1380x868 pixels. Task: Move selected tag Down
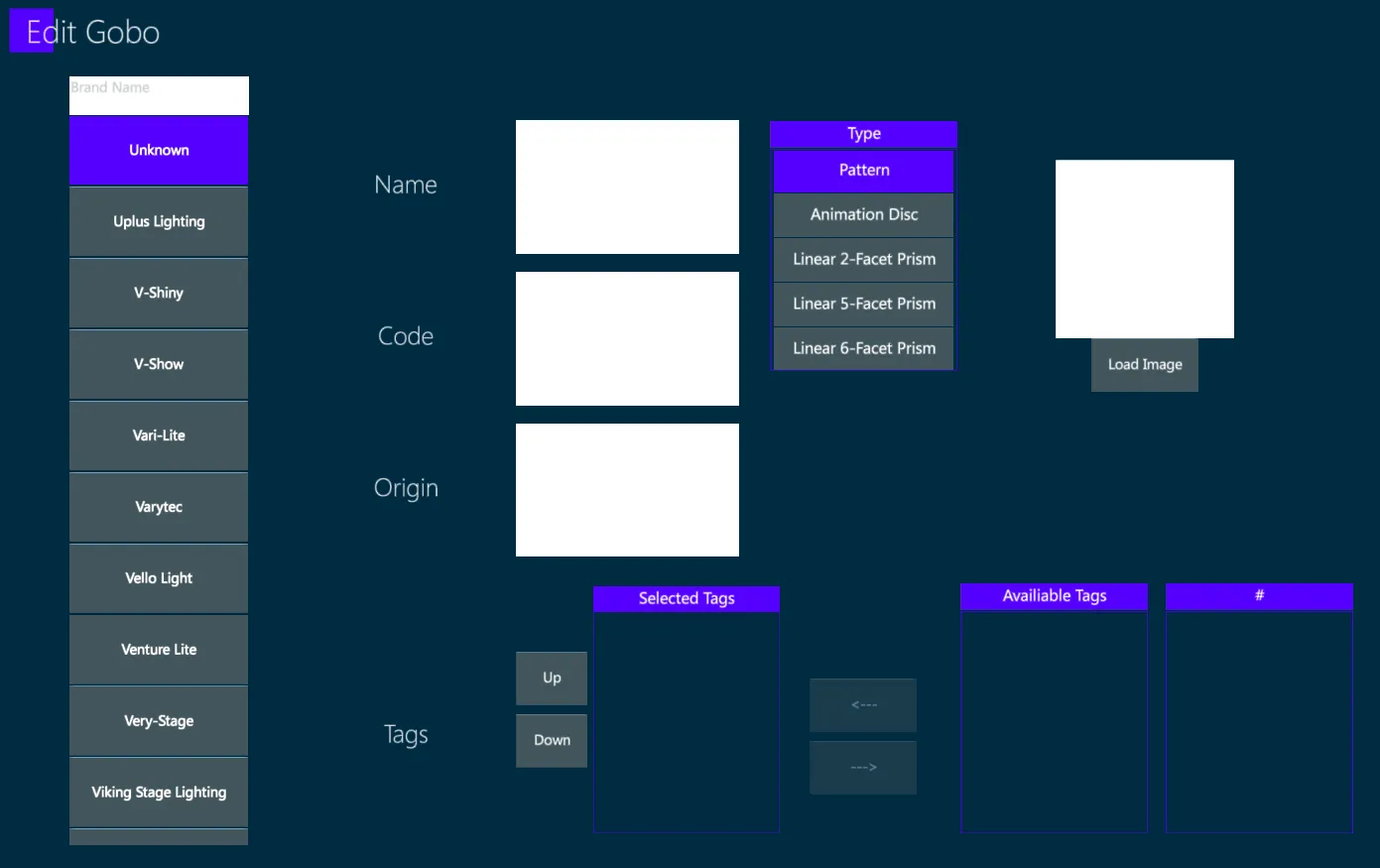pyautogui.click(x=552, y=741)
